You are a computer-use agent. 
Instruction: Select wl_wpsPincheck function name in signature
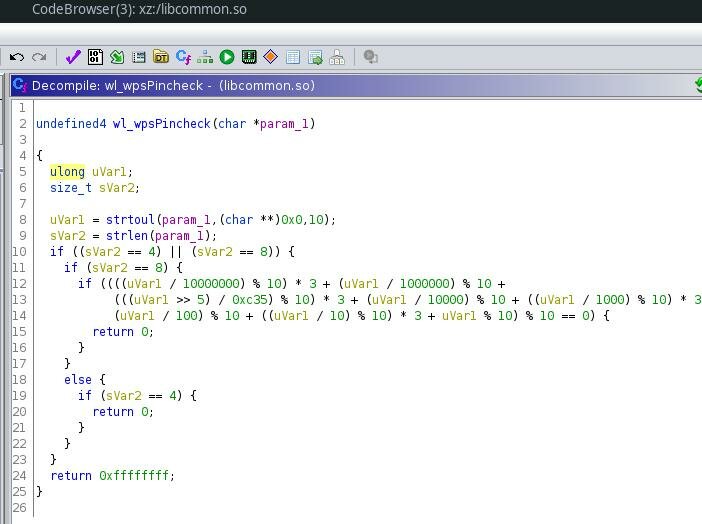click(x=161, y=124)
